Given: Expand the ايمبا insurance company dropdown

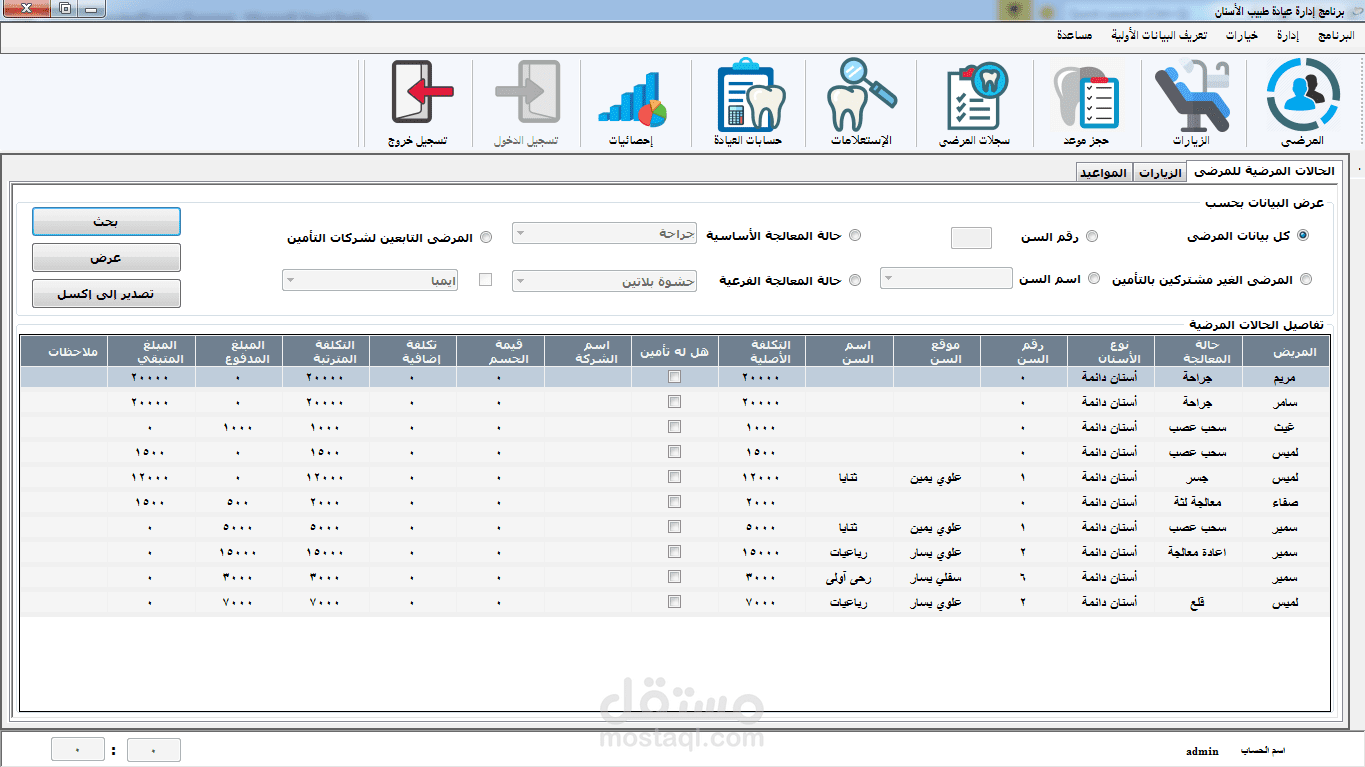Looking at the screenshot, I should click(372, 281).
